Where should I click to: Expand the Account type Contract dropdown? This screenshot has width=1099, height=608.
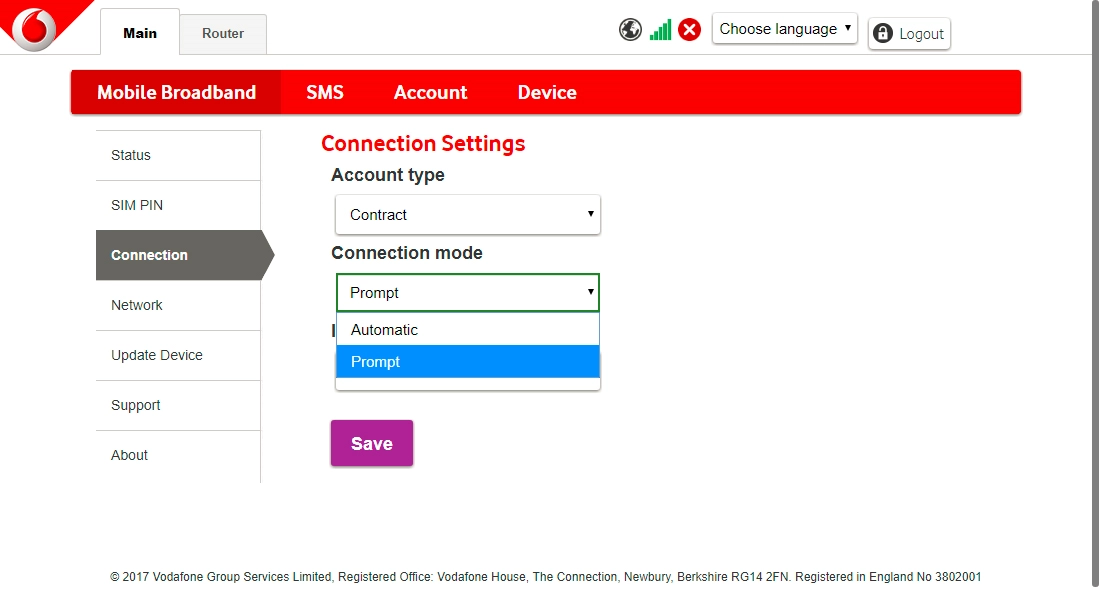point(467,215)
